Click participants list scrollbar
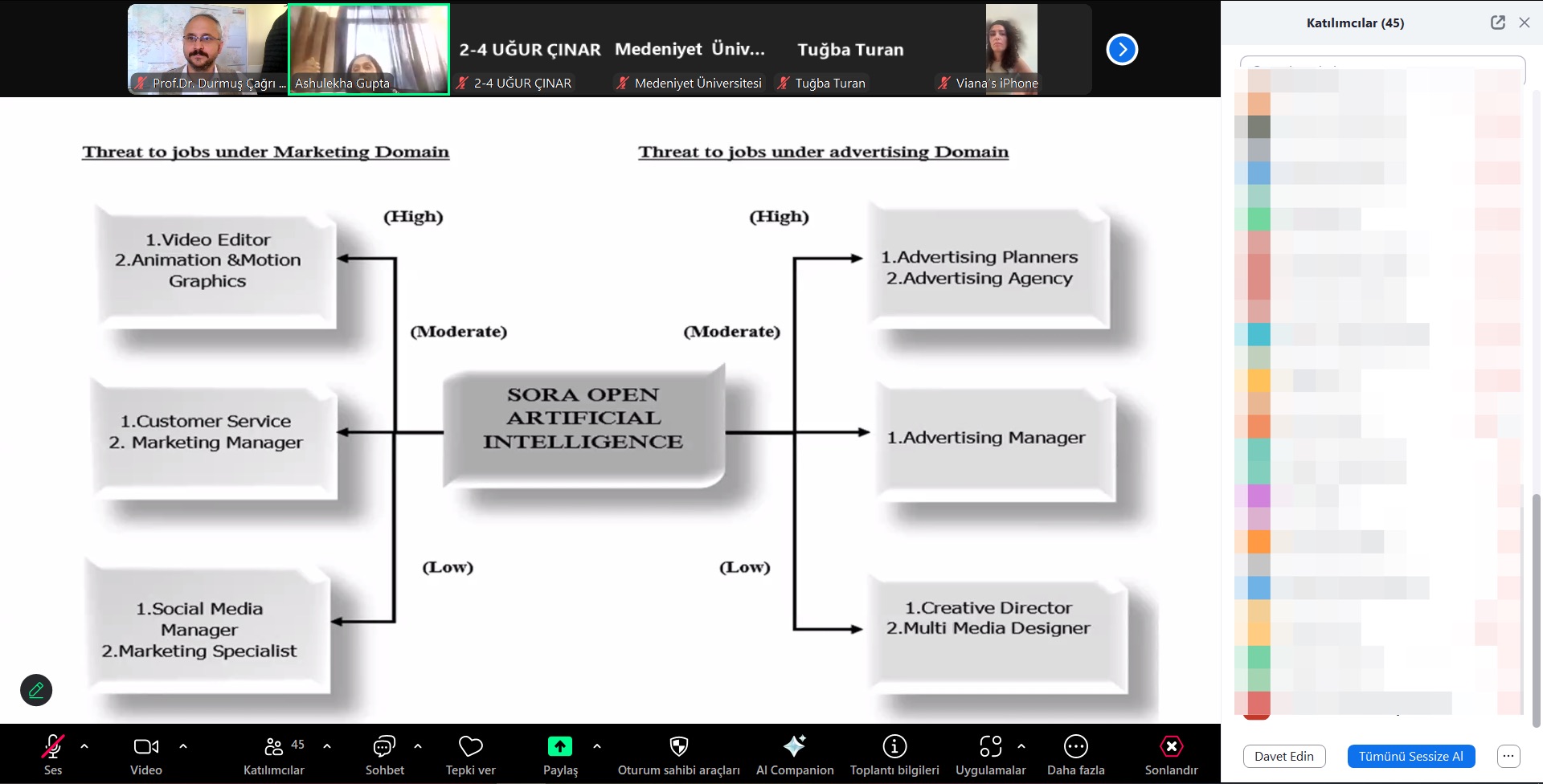The image size is (1543, 784). click(x=1537, y=610)
